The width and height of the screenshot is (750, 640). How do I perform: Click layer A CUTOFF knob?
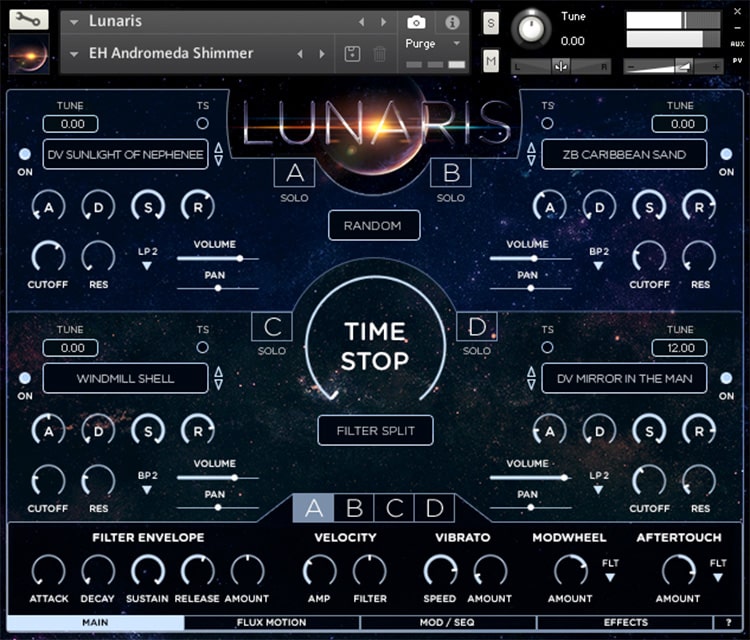tap(48, 257)
